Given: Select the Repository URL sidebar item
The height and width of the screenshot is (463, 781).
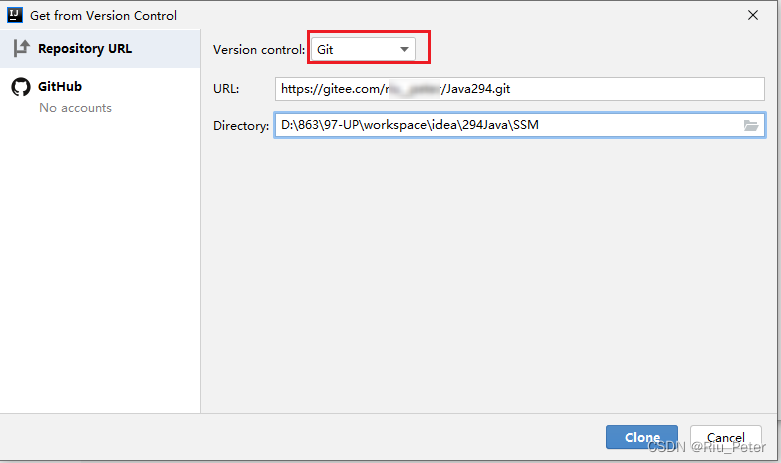Looking at the screenshot, I should (x=100, y=49).
